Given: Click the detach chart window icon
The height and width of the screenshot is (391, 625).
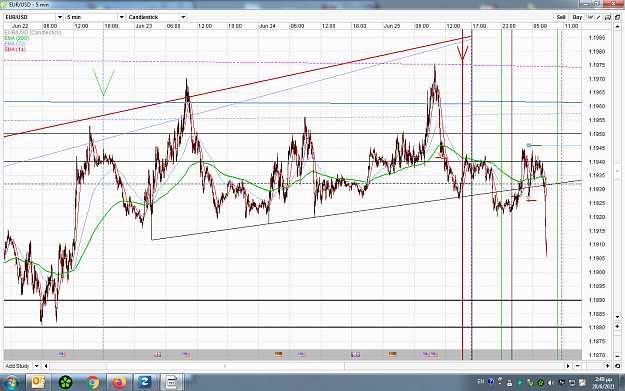Looking at the screenshot, I should click(617, 17).
